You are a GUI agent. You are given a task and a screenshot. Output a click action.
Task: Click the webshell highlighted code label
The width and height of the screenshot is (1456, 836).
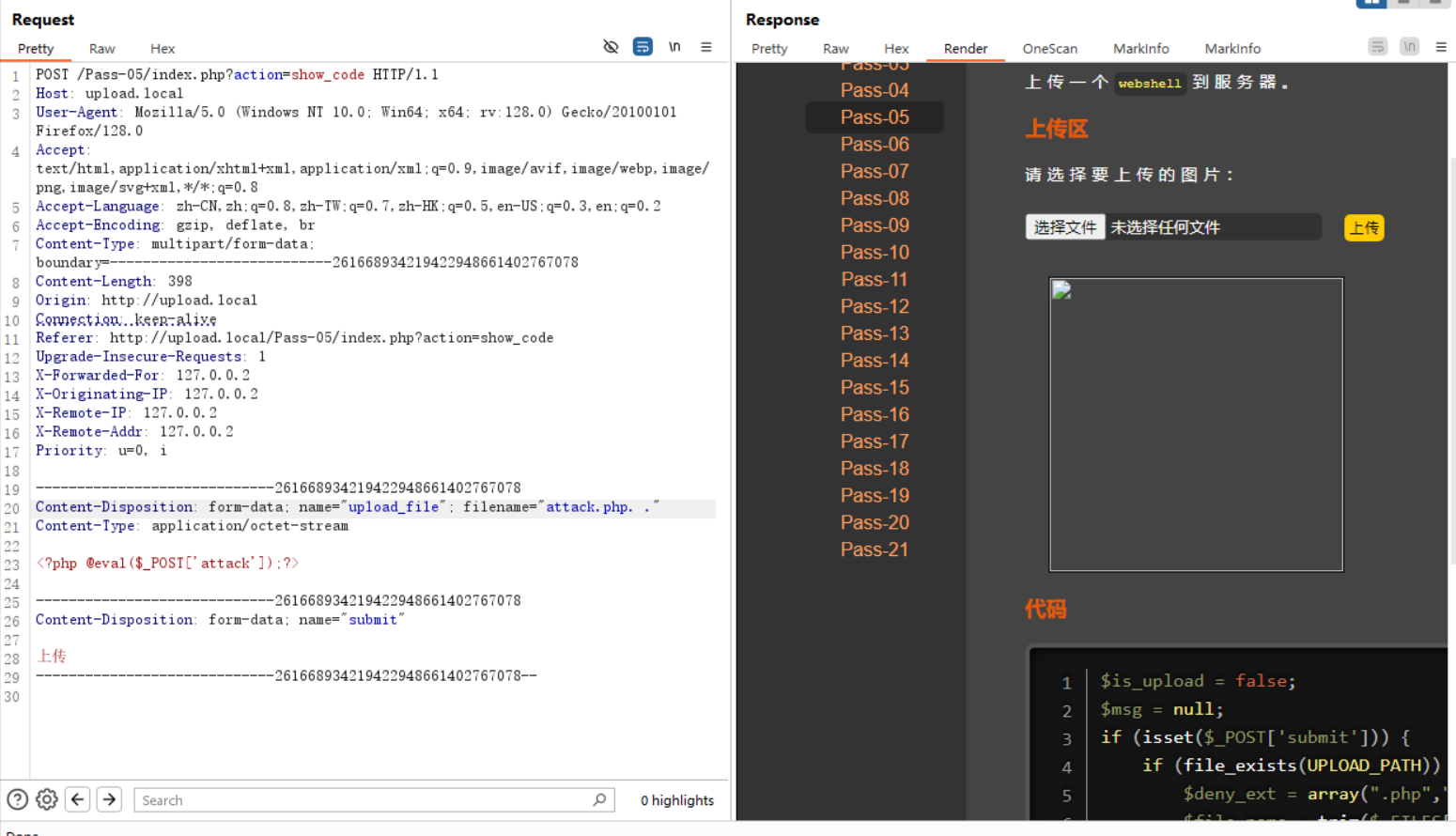[x=1149, y=84]
